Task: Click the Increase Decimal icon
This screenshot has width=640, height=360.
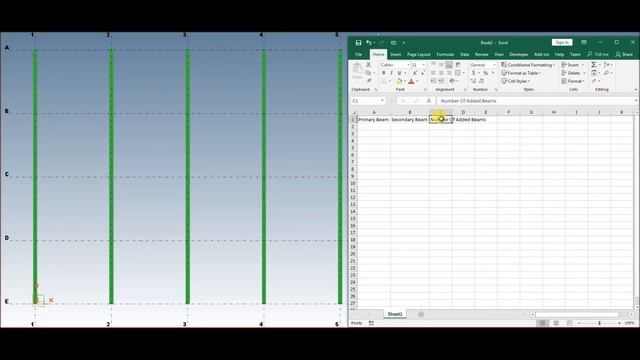Action: click(x=473, y=81)
